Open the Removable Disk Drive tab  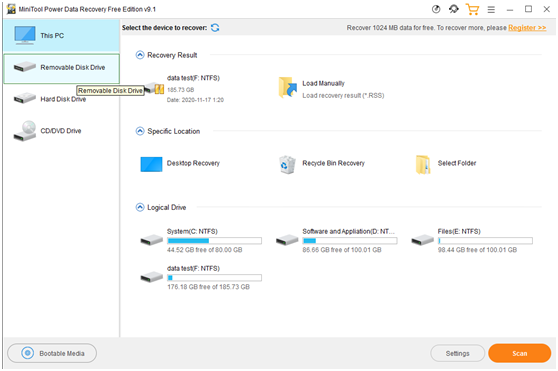[x=62, y=69]
